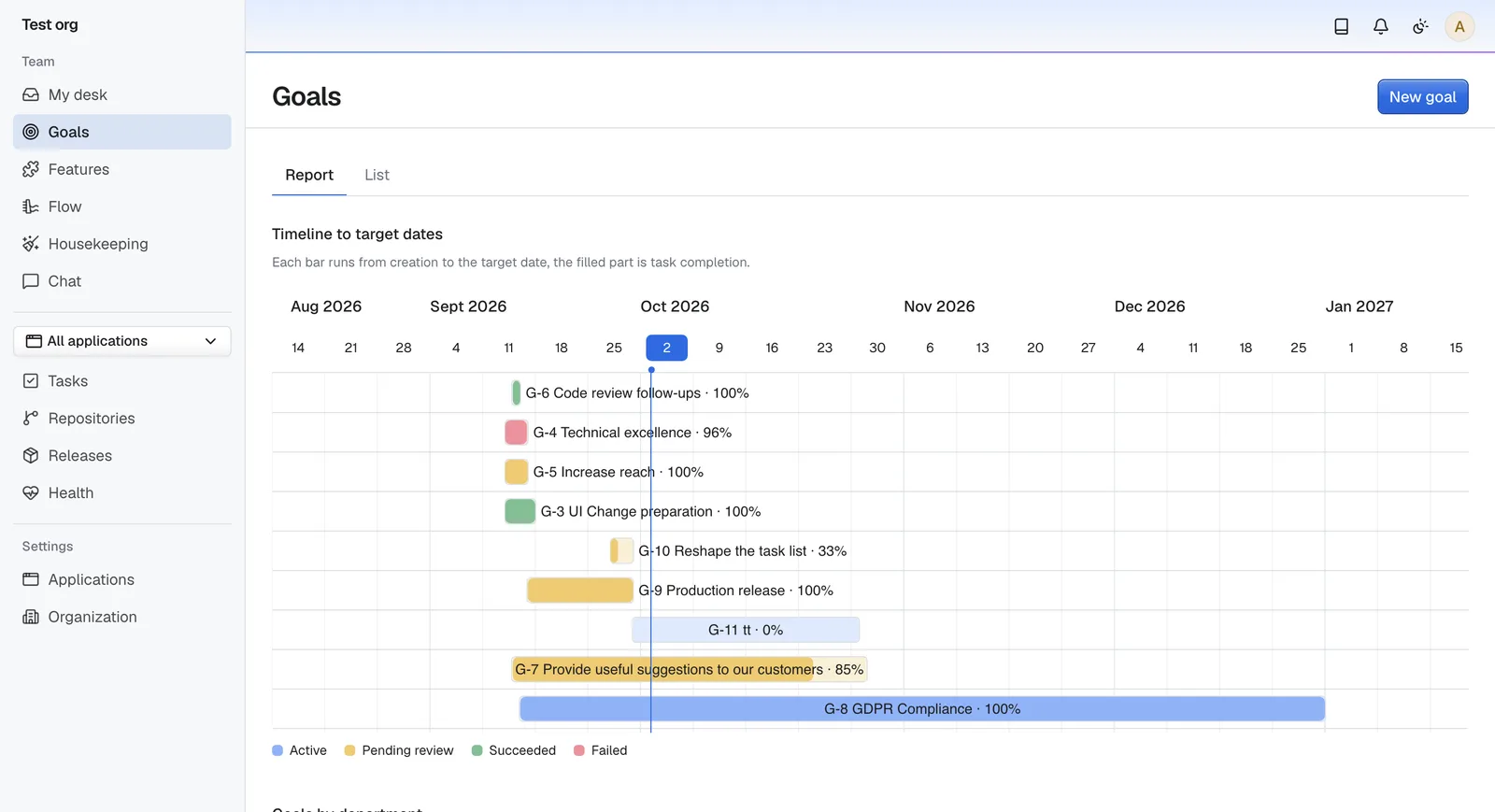Click the New goal button
Viewport: 1495px width, 812px height.
click(x=1422, y=97)
